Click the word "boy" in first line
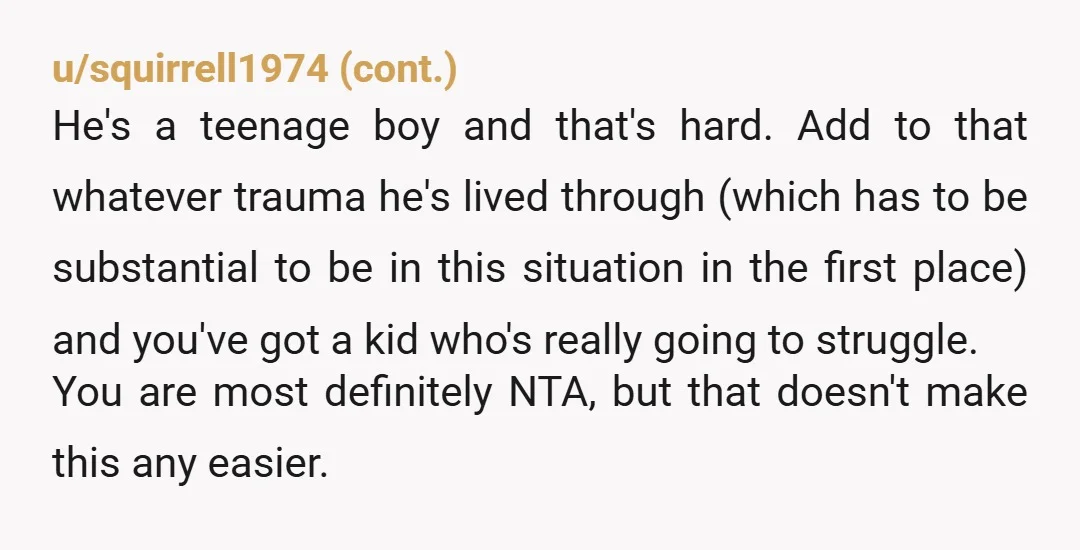Viewport: 1080px width, 550px height. pos(406,128)
